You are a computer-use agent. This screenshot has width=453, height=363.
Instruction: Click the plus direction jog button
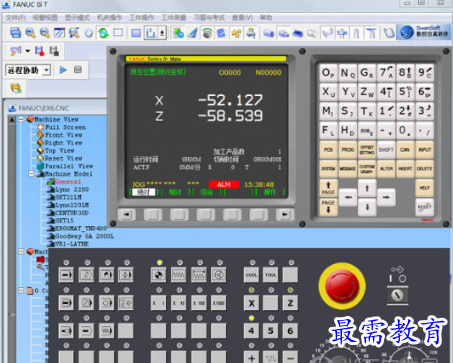click(251, 358)
